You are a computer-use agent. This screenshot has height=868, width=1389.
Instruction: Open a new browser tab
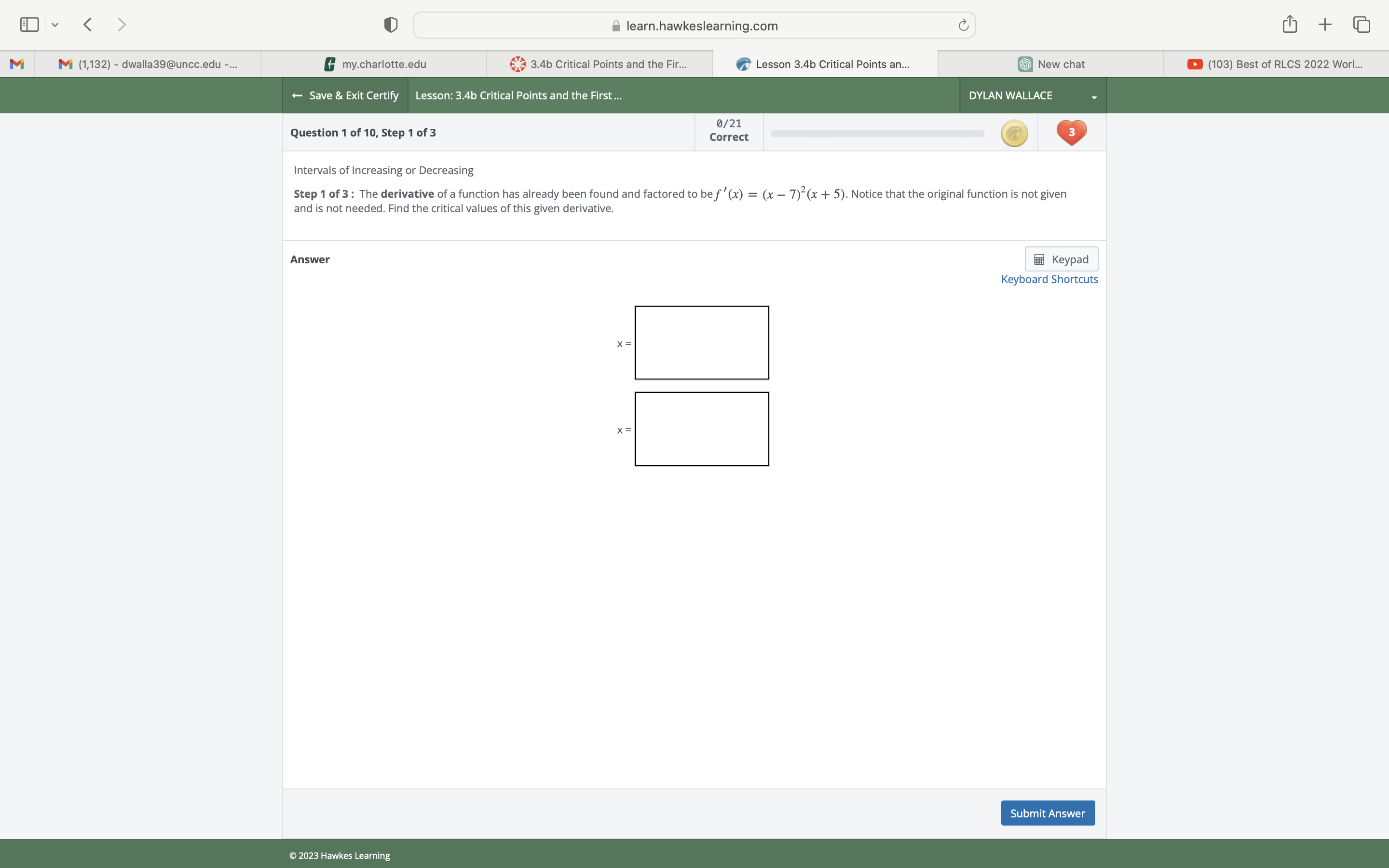click(1325, 24)
